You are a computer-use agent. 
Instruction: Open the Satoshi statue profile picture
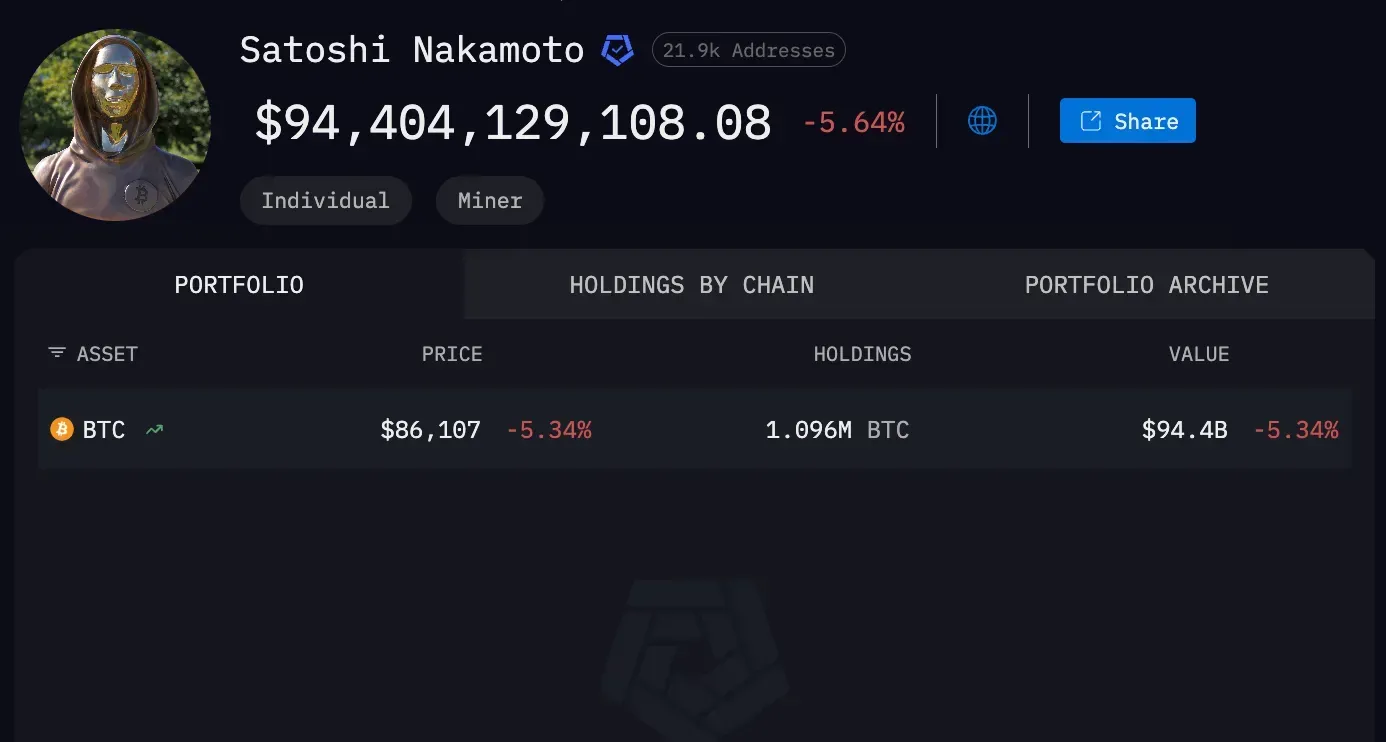115,125
